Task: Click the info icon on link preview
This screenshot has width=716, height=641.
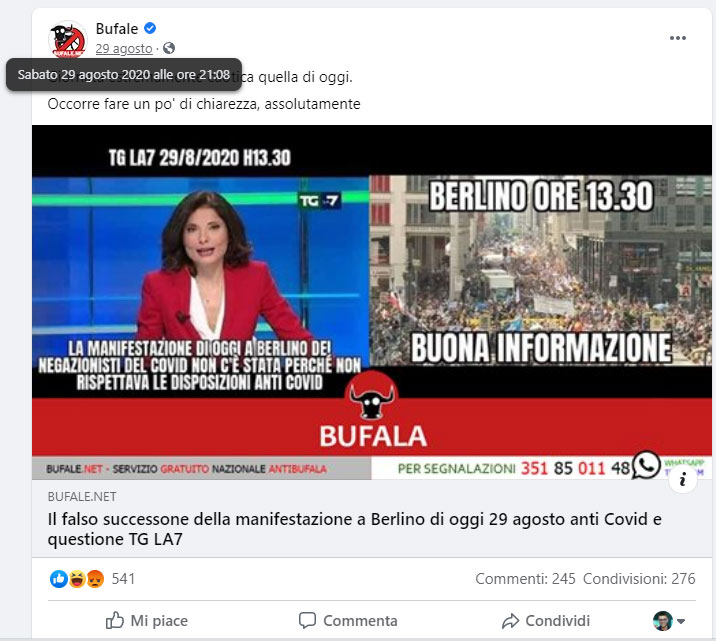Action: click(683, 479)
